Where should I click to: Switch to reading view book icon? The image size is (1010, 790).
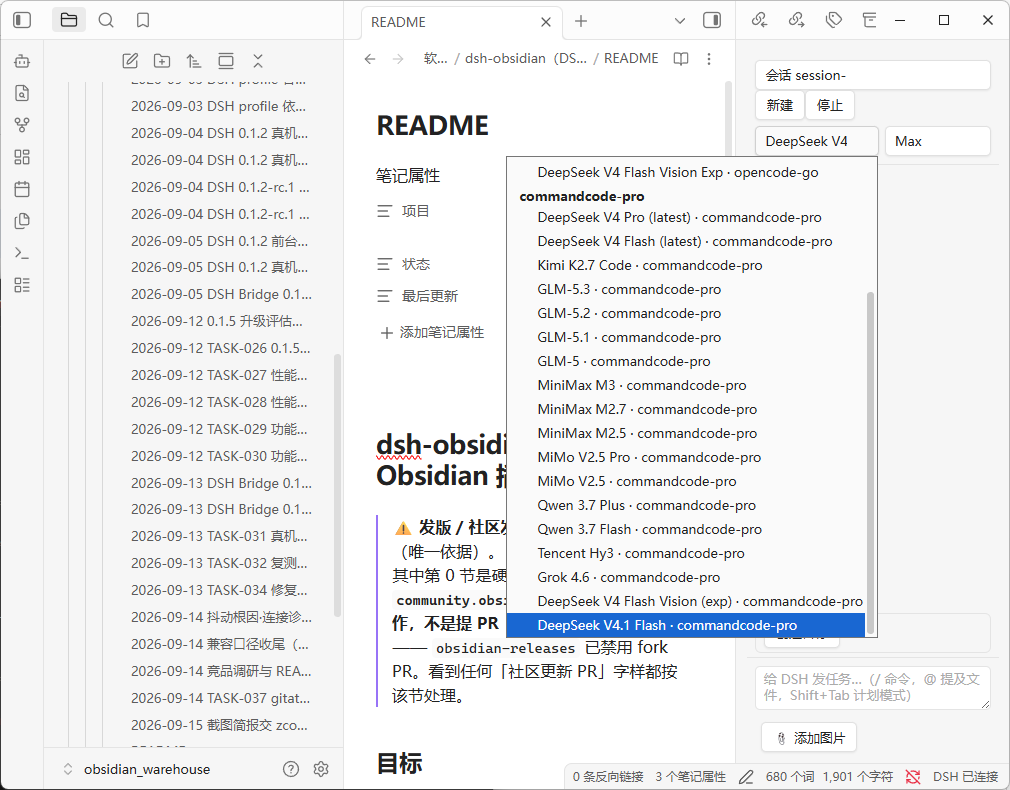(681, 59)
